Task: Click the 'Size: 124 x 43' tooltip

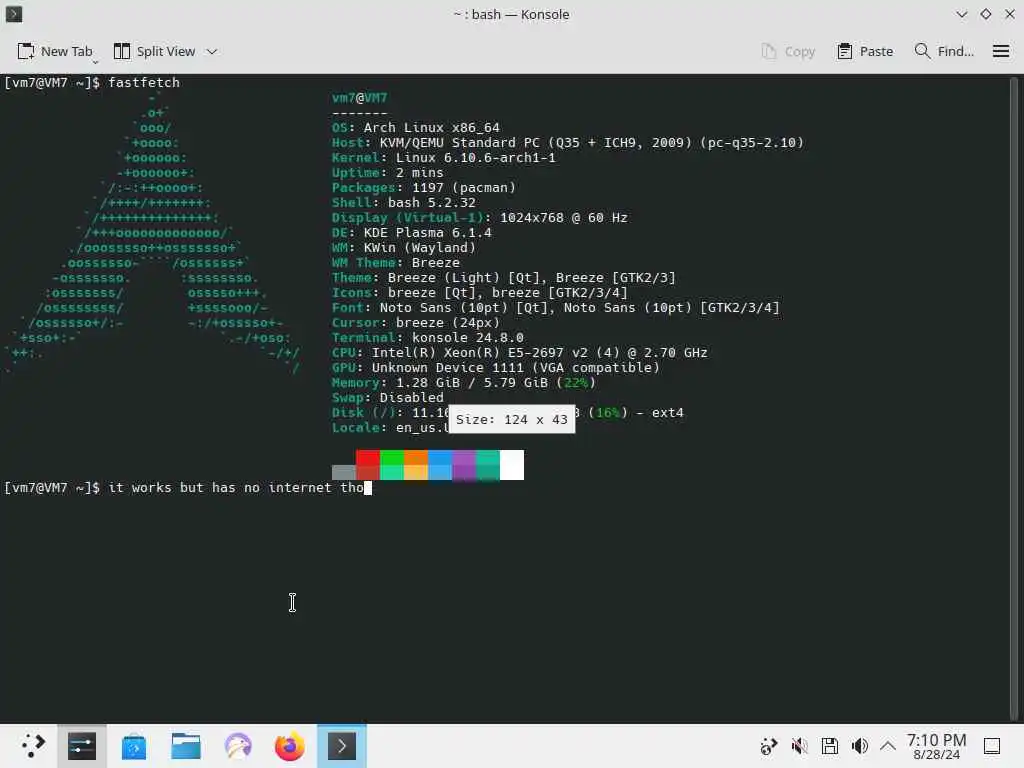Action: (x=512, y=419)
